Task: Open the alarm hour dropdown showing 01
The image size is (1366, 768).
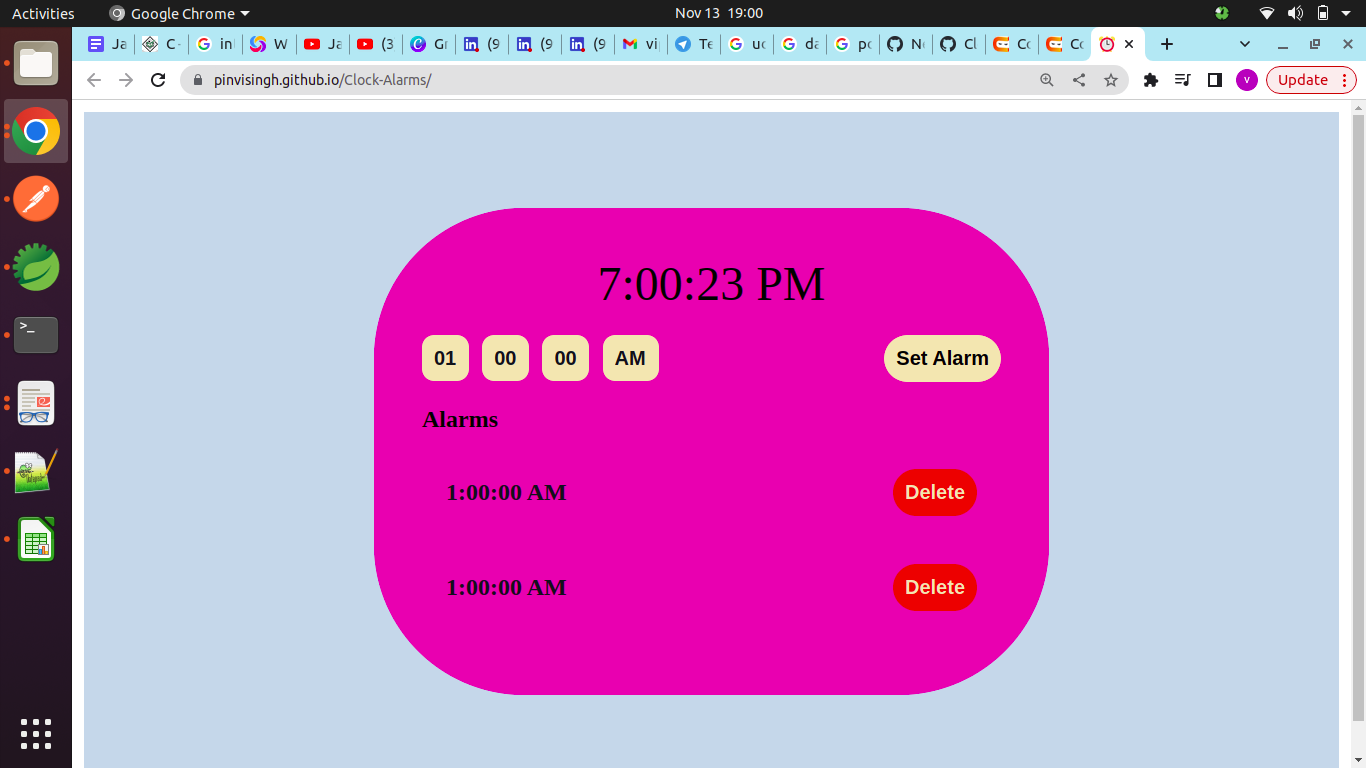Action: click(x=445, y=358)
